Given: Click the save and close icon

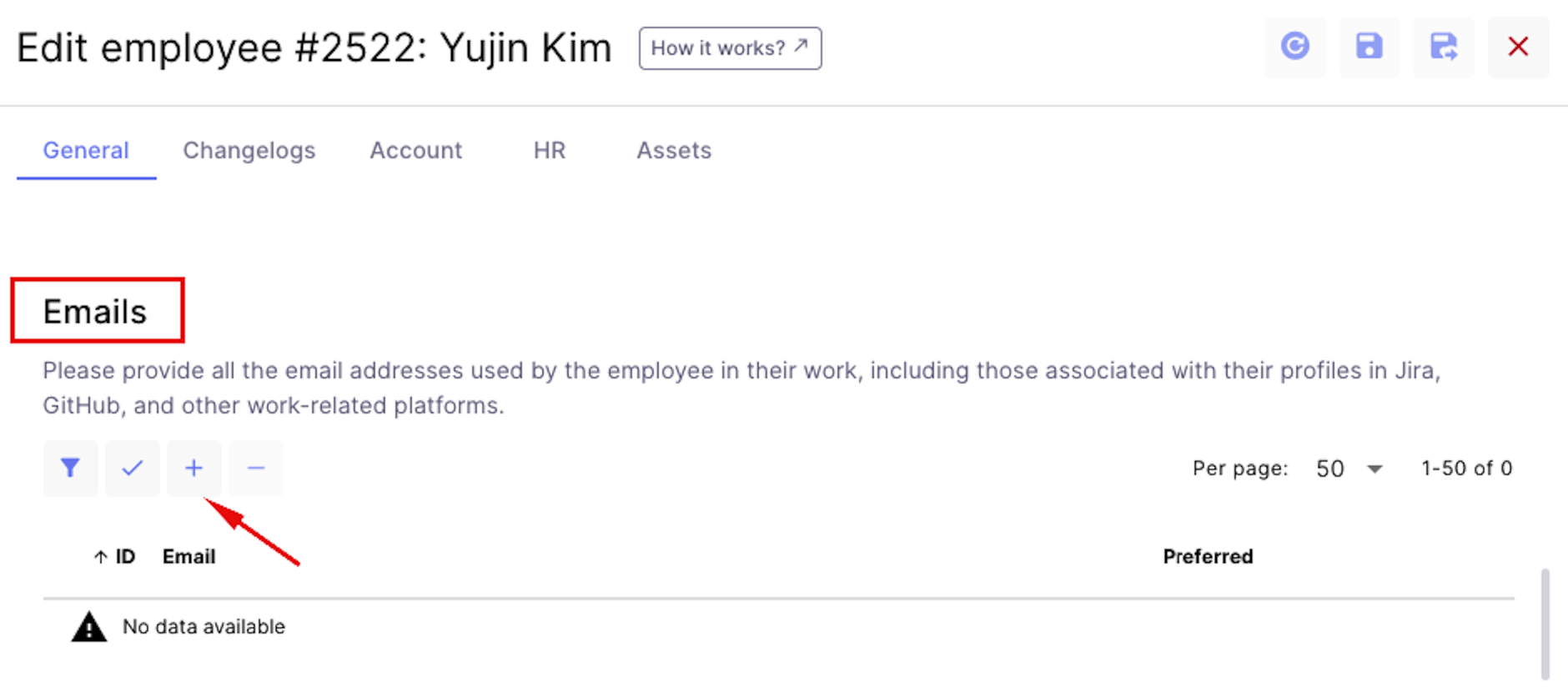Looking at the screenshot, I should coord(1443,47).
